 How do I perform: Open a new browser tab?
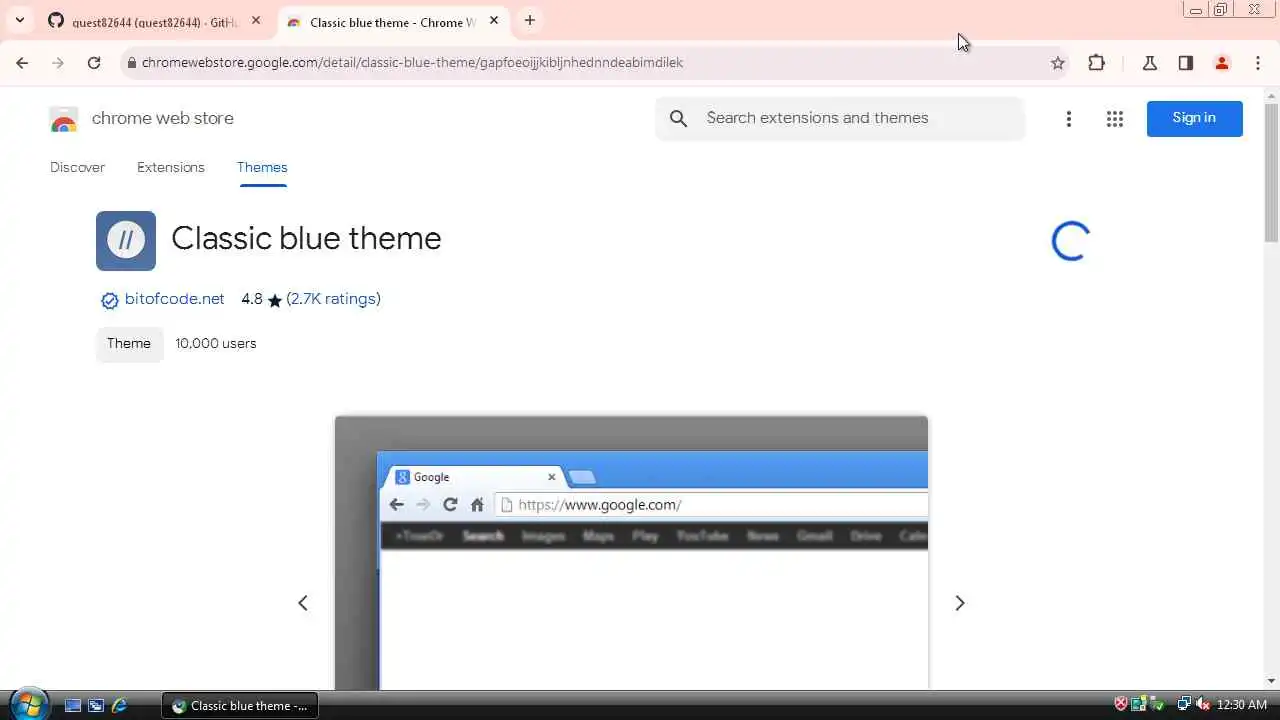coord(530,20)
